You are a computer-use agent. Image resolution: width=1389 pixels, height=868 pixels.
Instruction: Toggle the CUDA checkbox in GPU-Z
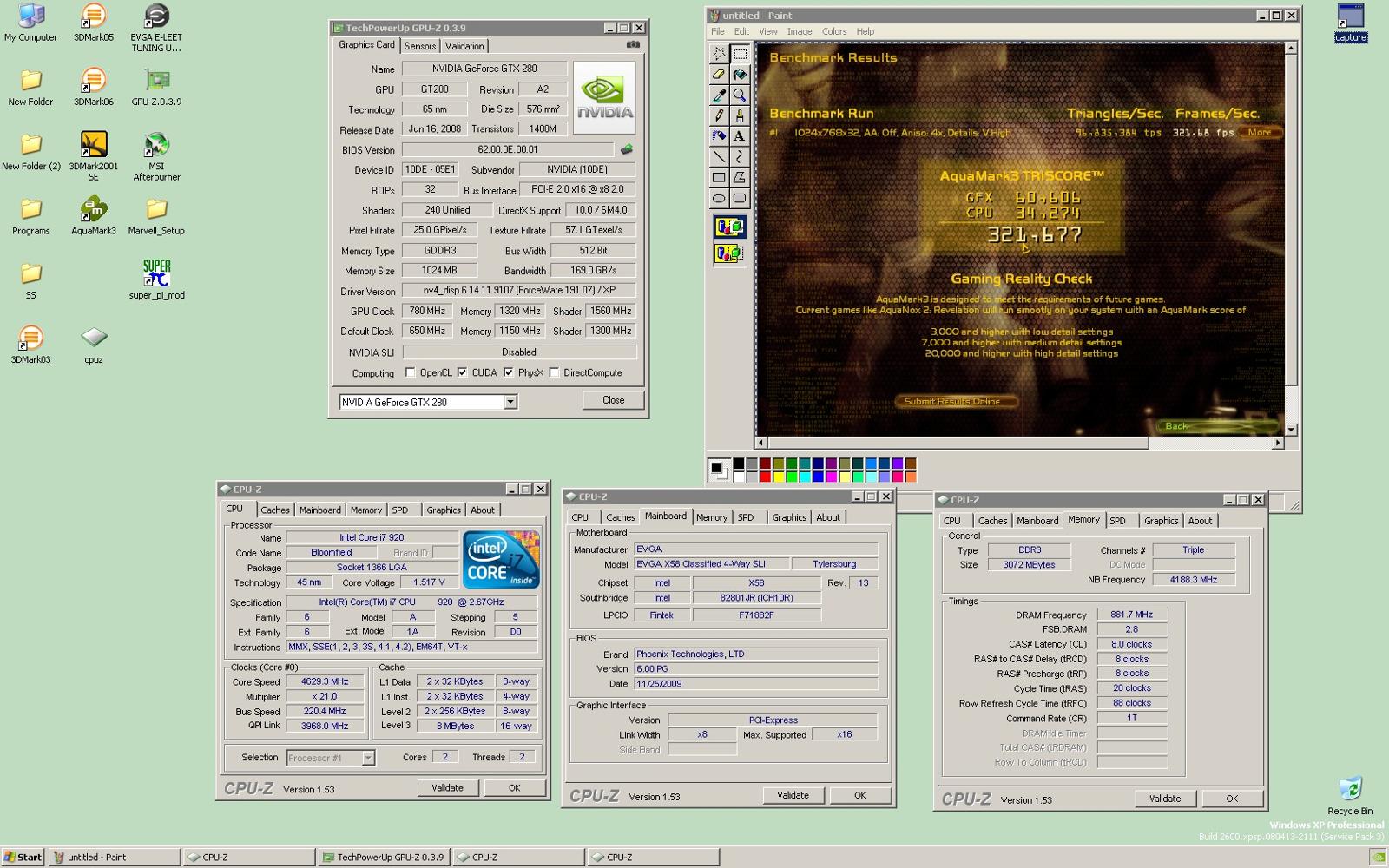click(x=463, y=372)
